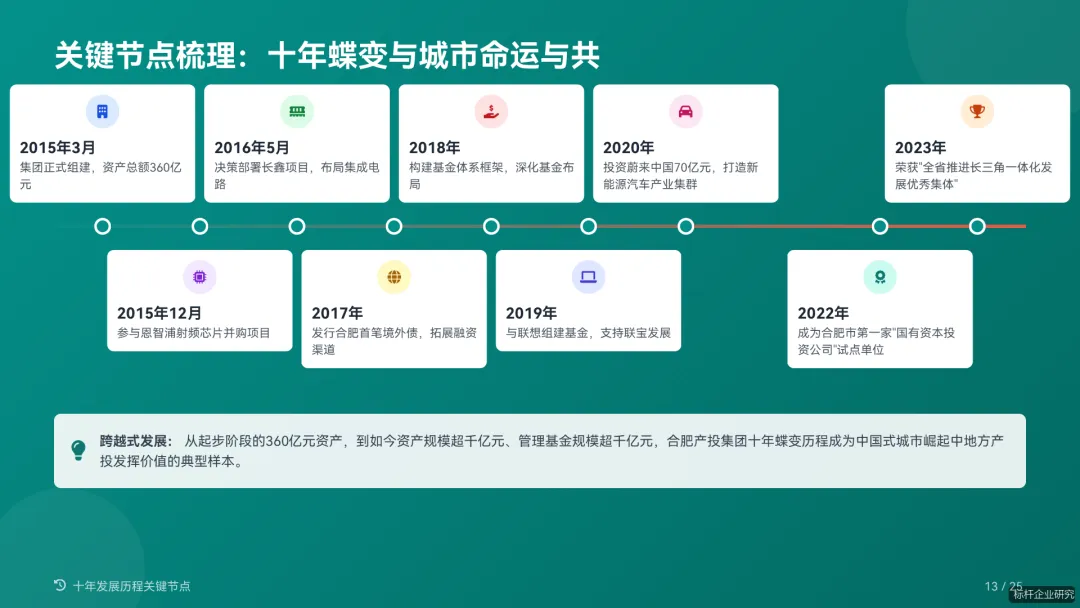Click text 荣获全省推进长三角一体化发展优秀集体

click(973, 176)
